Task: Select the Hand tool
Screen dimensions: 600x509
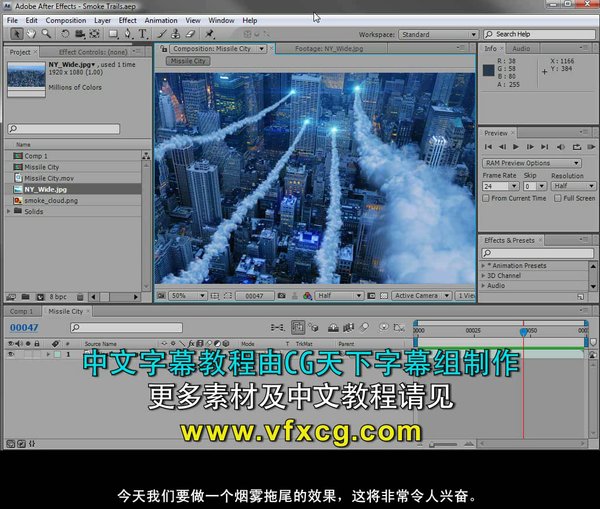Action: tap(31, 34)
